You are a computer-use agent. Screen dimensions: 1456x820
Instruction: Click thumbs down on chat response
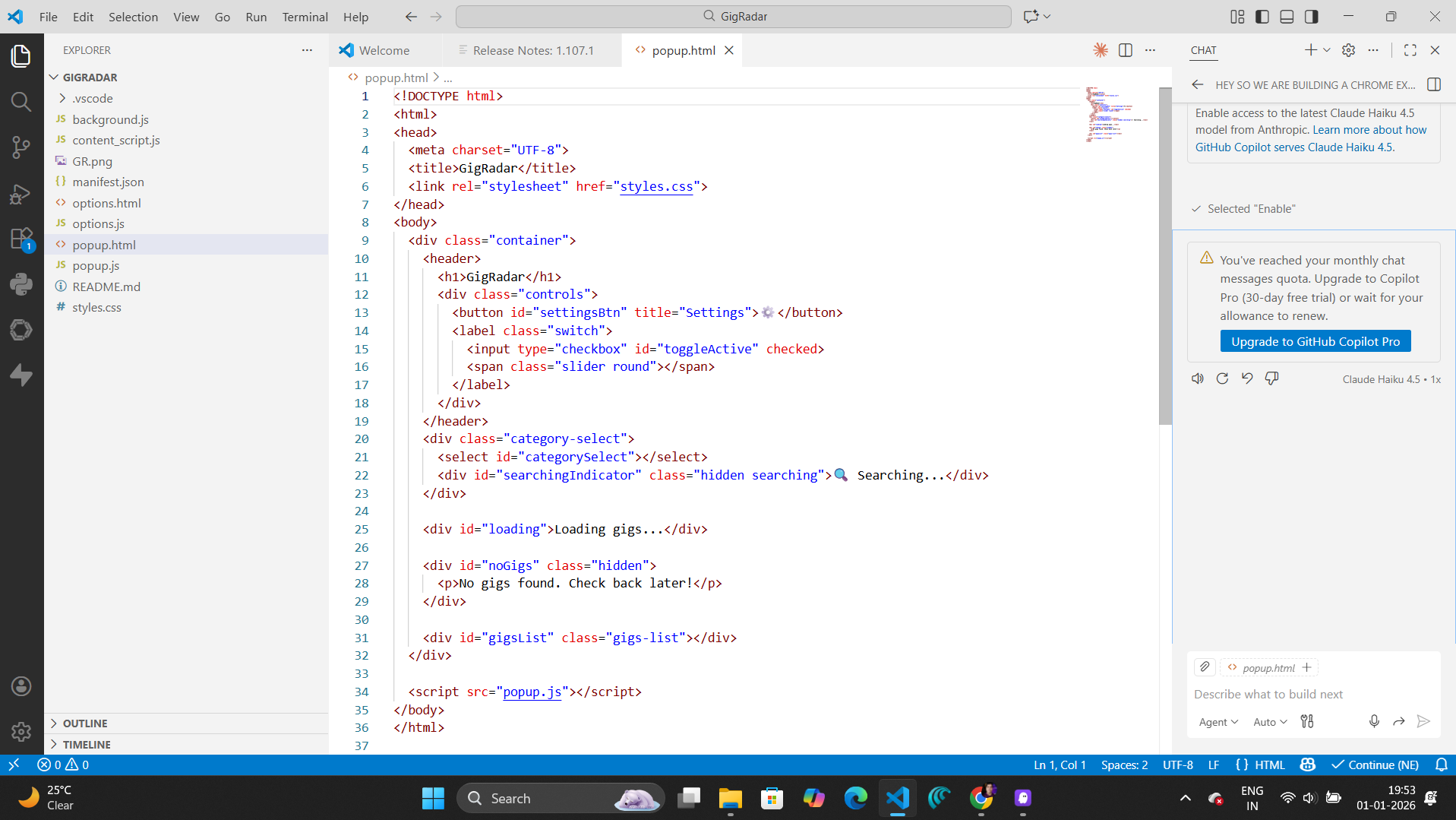click(1271, 378)
